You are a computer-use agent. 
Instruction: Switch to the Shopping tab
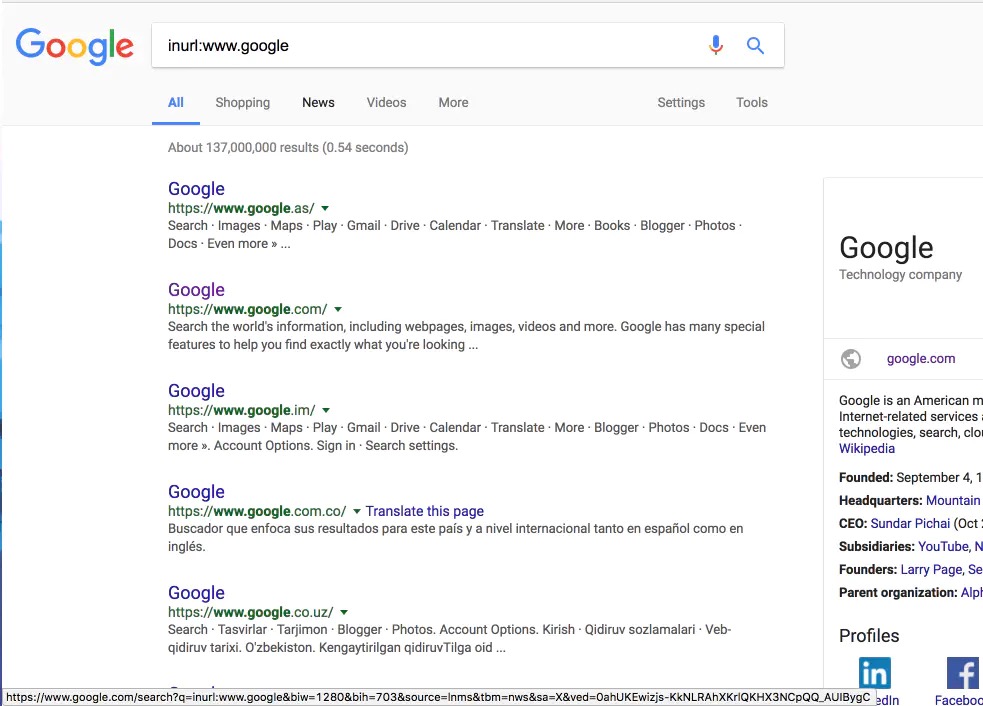pos(243,103)
